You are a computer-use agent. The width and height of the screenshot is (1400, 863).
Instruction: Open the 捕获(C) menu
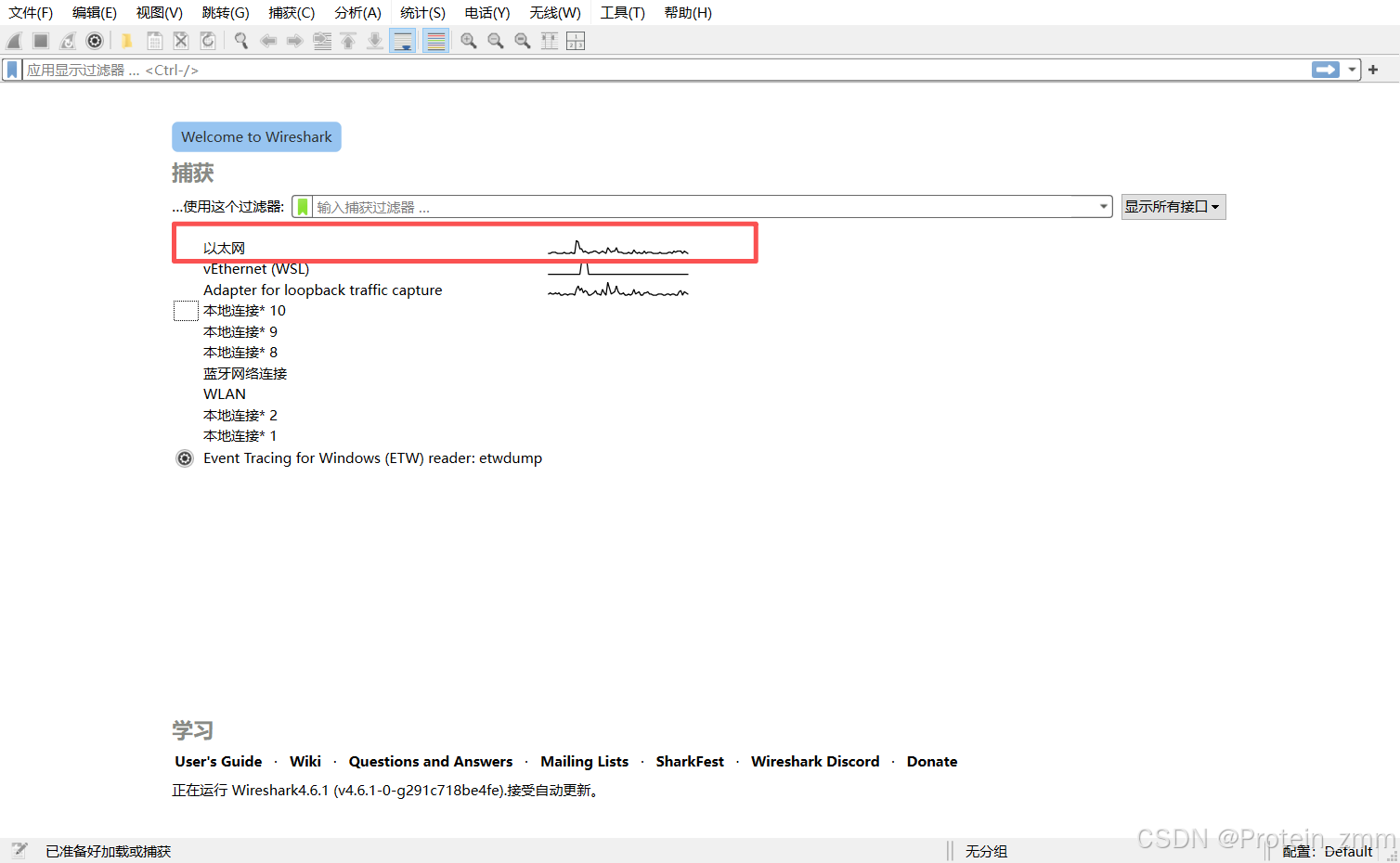(x=292, y=13)
